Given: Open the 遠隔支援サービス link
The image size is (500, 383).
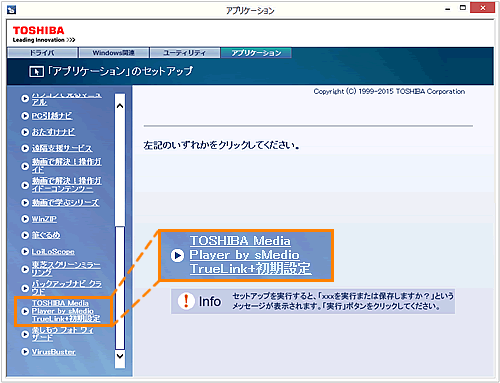Looking at the screenshot, I should click(62, 148).
